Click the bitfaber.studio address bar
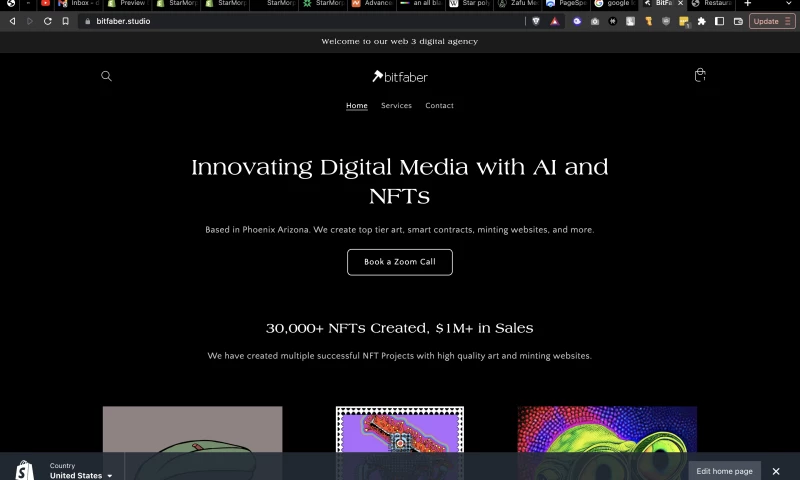This screenshot has width=800, height=480. coord(300,21)
